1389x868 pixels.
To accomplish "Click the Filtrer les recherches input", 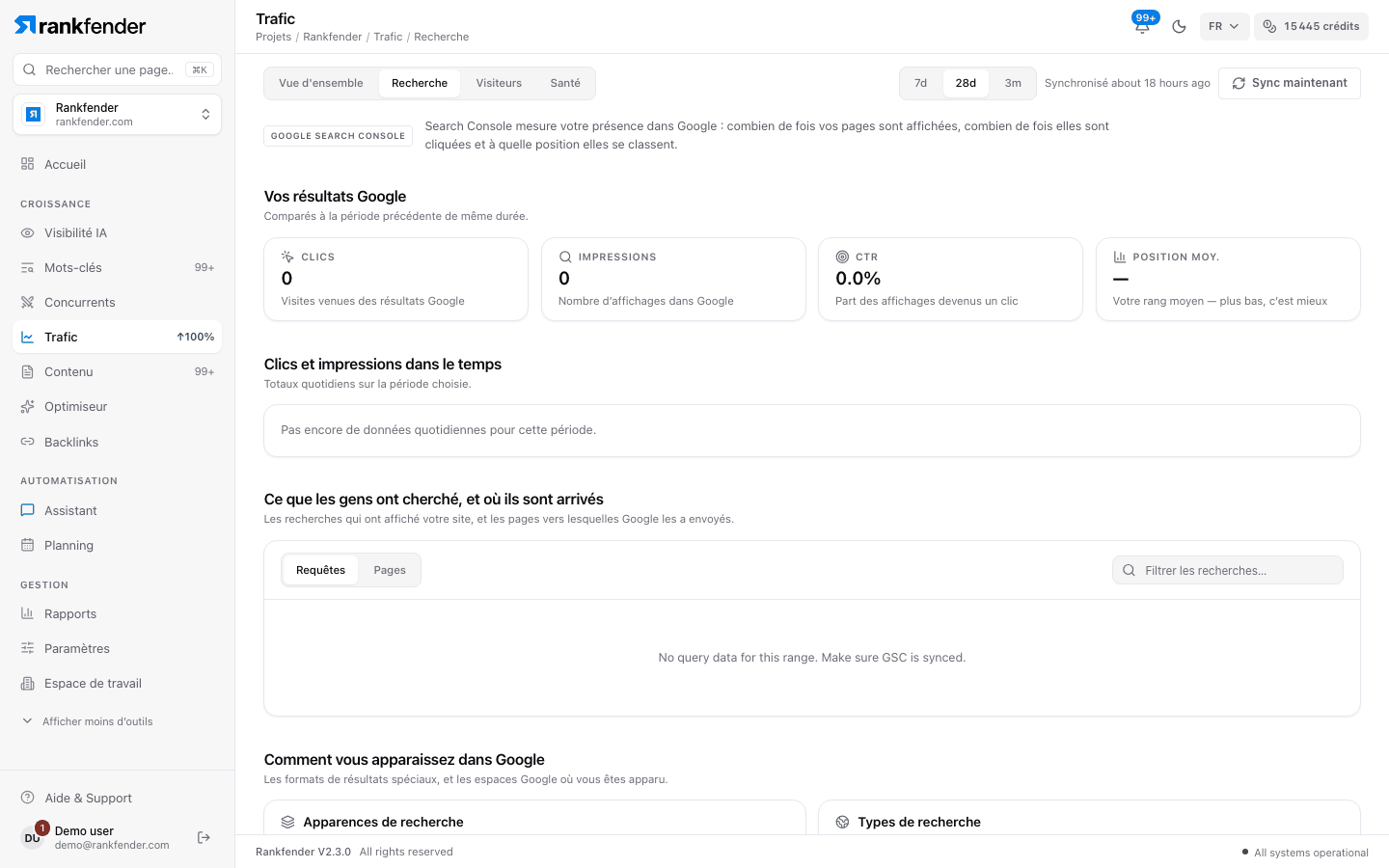I will click(1228, 570).
